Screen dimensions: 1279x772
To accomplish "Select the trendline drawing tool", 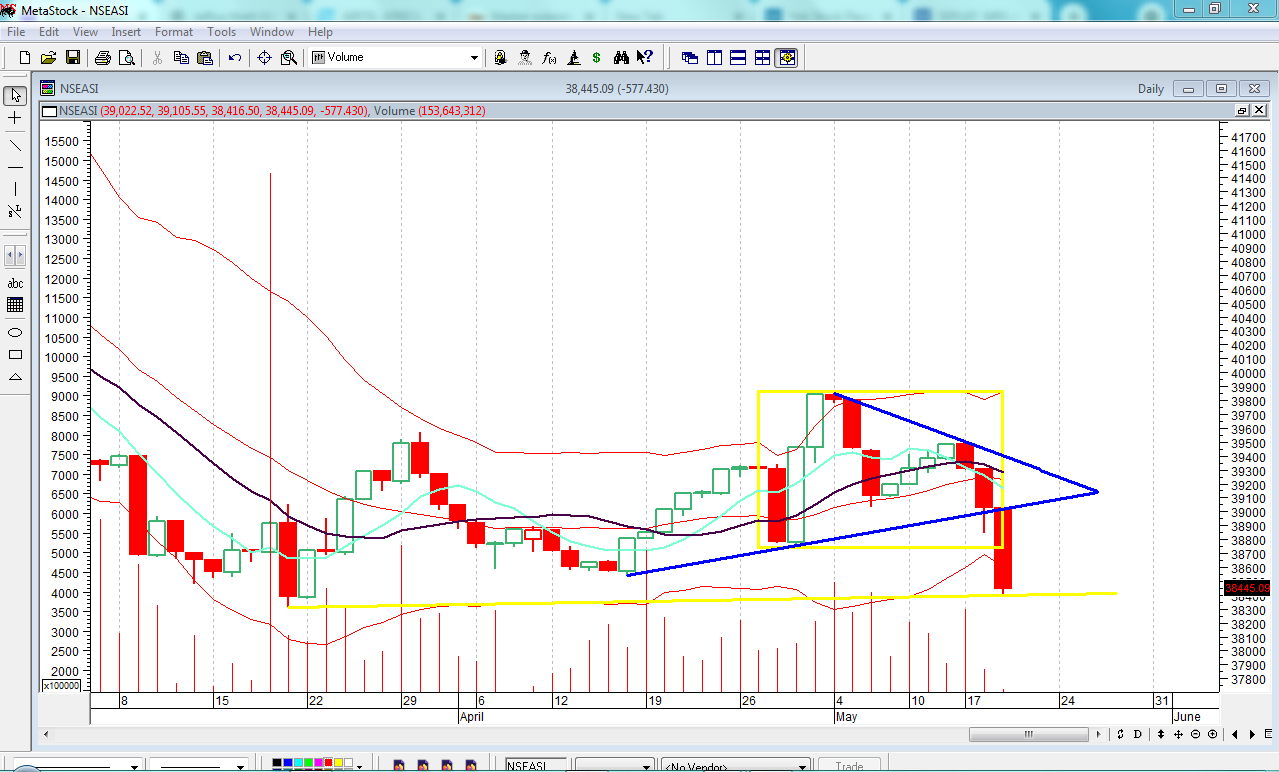I will pos(15,145).
